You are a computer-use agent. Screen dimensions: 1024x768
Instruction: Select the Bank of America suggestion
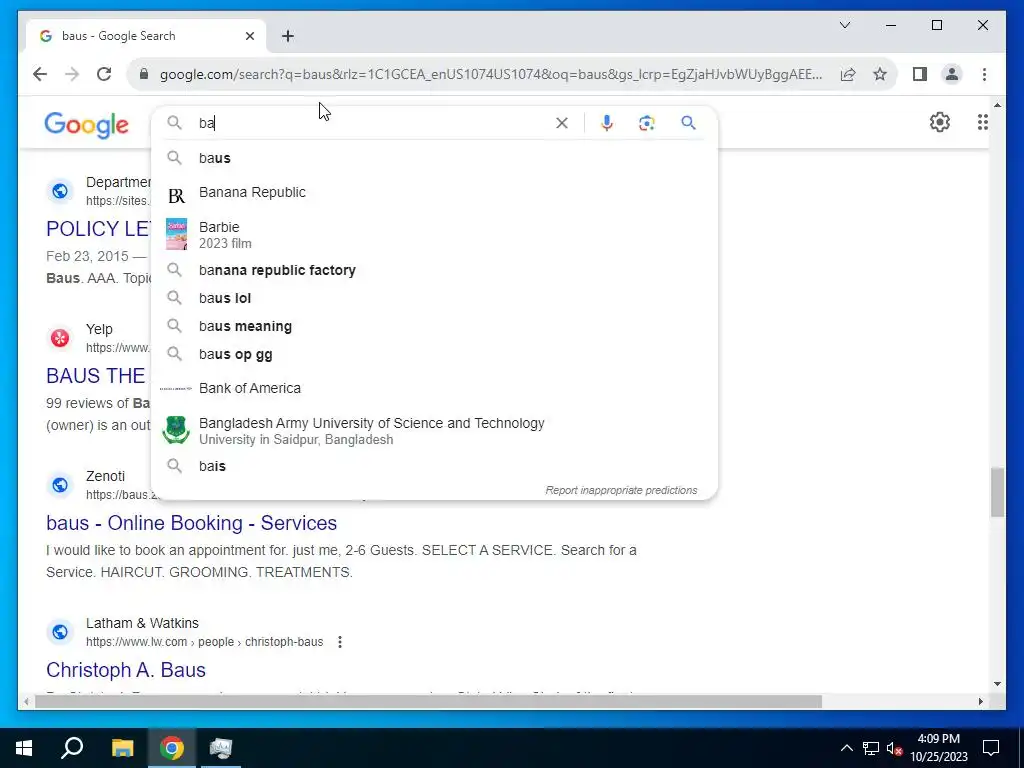[434, 389]
